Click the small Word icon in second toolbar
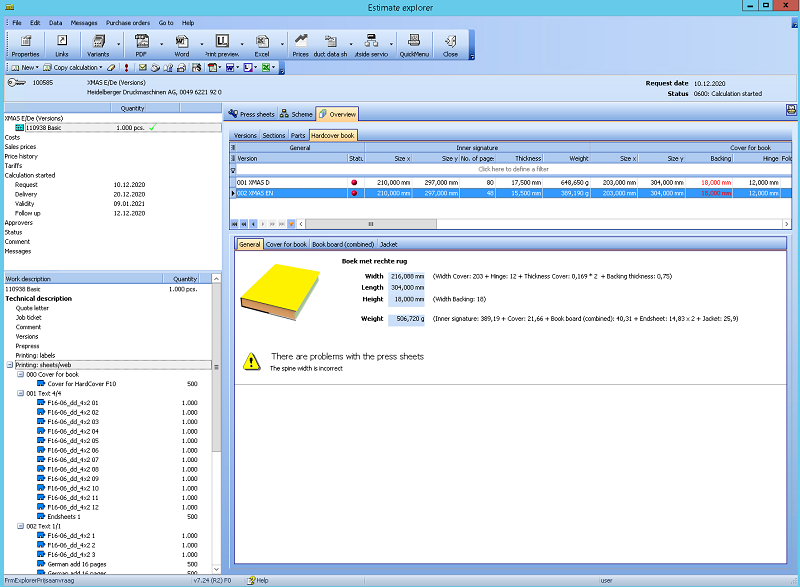Viewport: 800px width, 587px height. tap(230, 67)
